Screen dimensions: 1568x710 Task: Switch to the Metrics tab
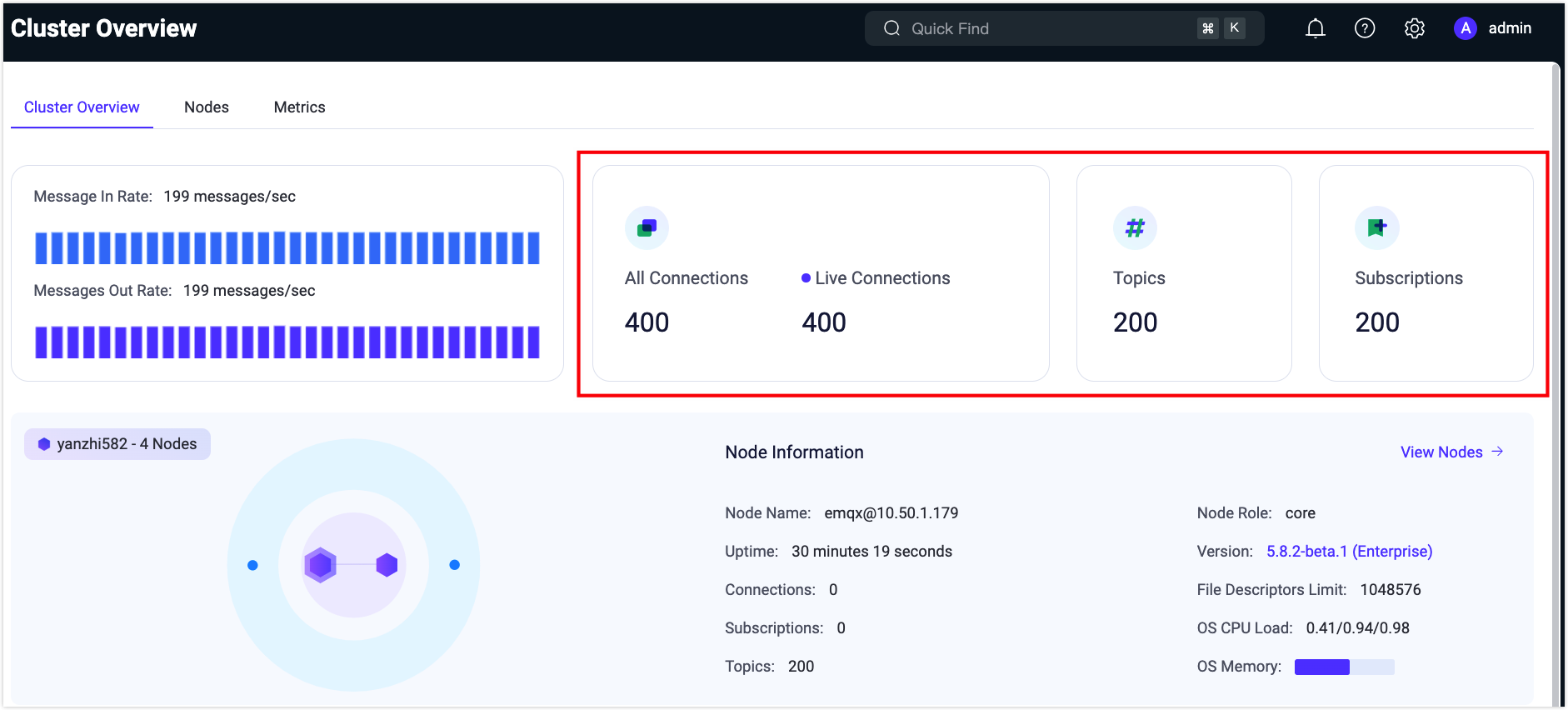pos(300,107)
